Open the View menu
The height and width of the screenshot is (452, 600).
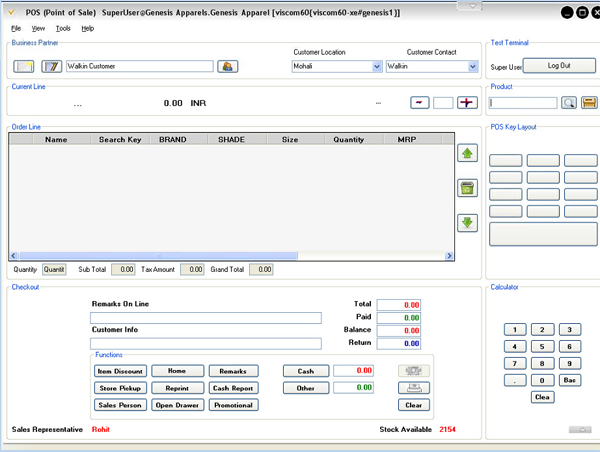point(38,28)
